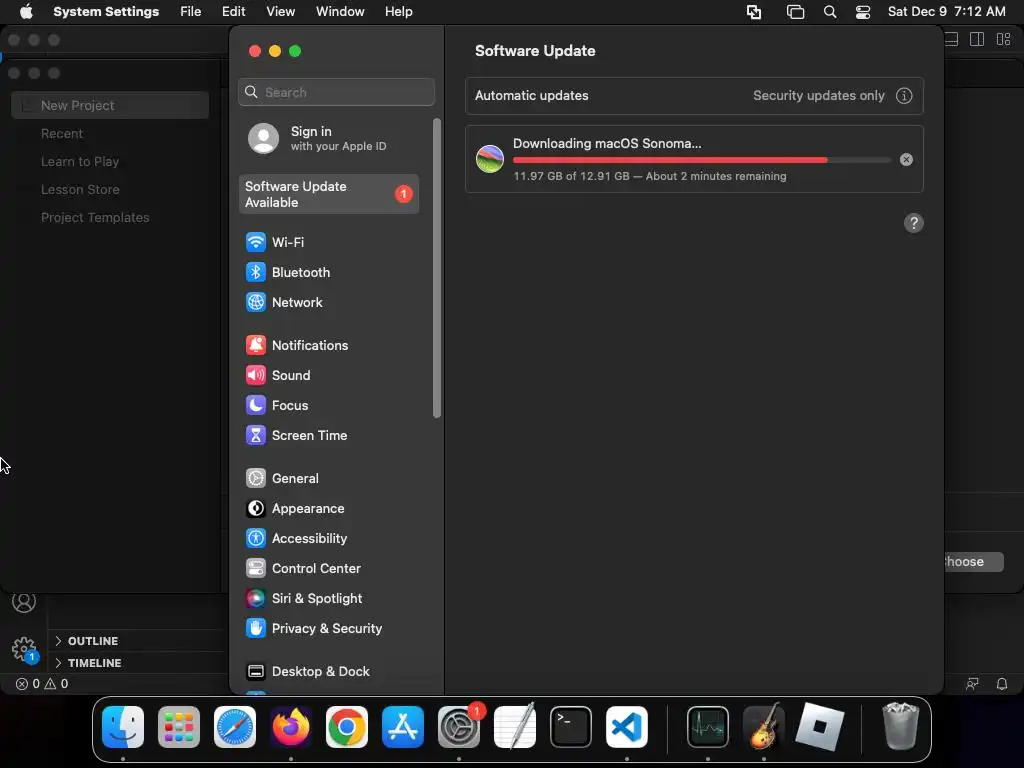The image size is (1024, 768).
Task: Click the VS Code feedback status icon
Action: click(972, 684)
